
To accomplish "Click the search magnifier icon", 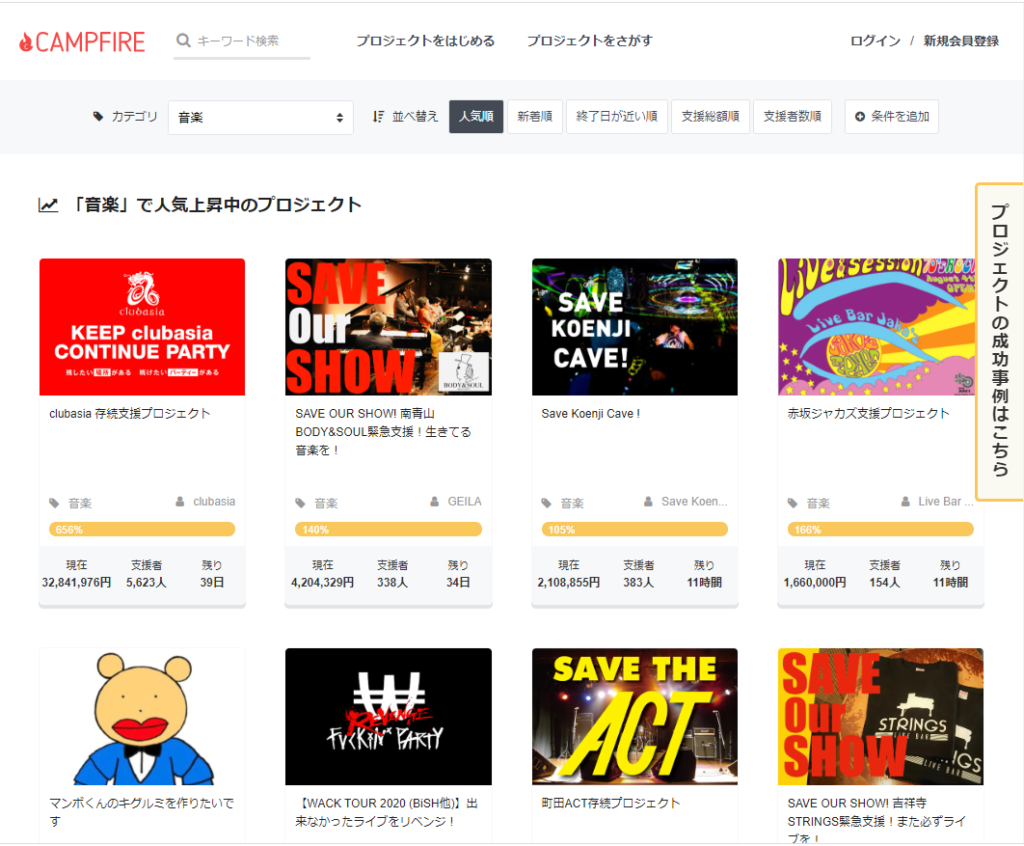I will pyautogui.click(x=184, y=41).
